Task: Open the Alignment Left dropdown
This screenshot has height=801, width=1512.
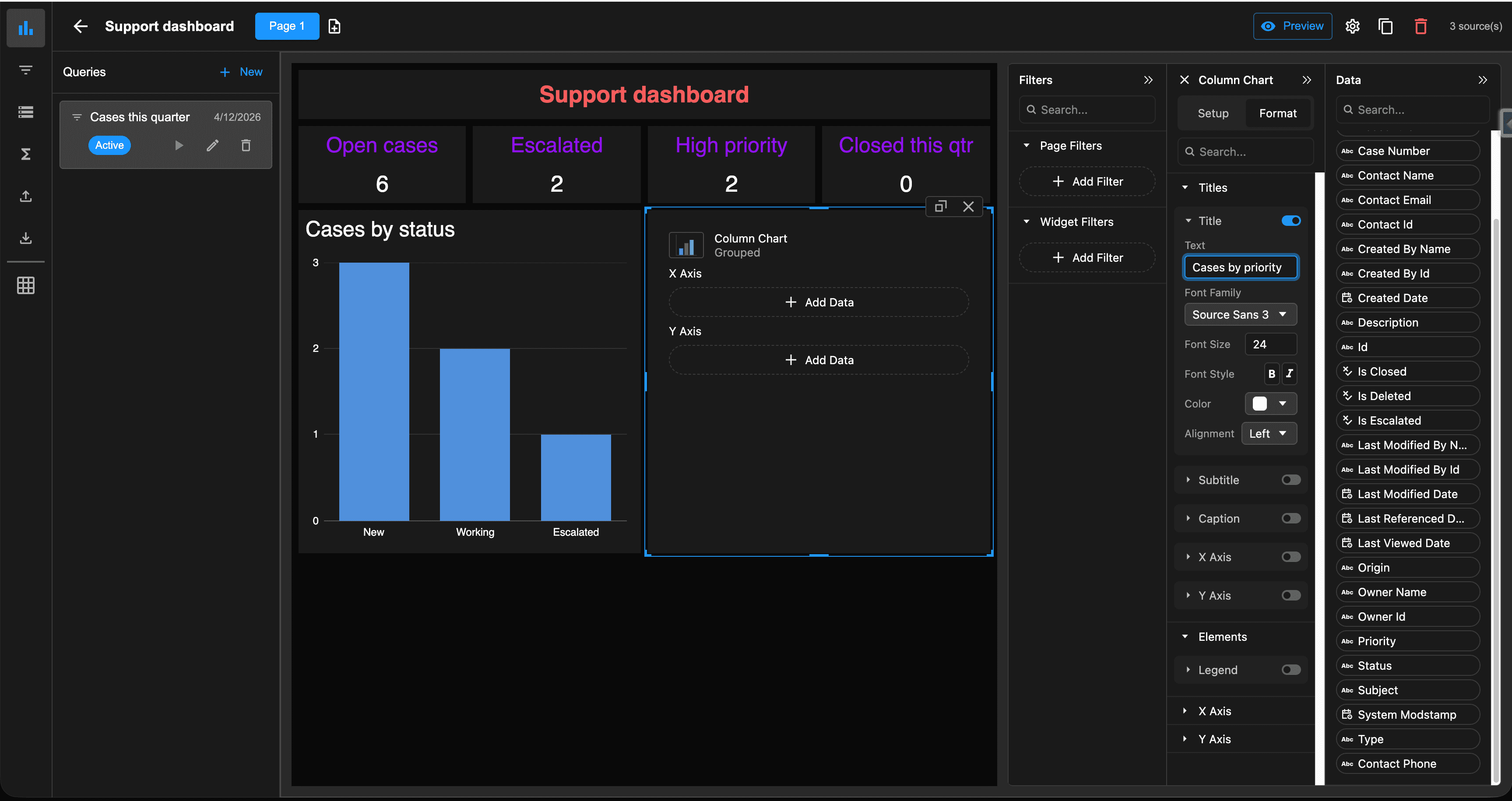Action: pos(1269,434)
